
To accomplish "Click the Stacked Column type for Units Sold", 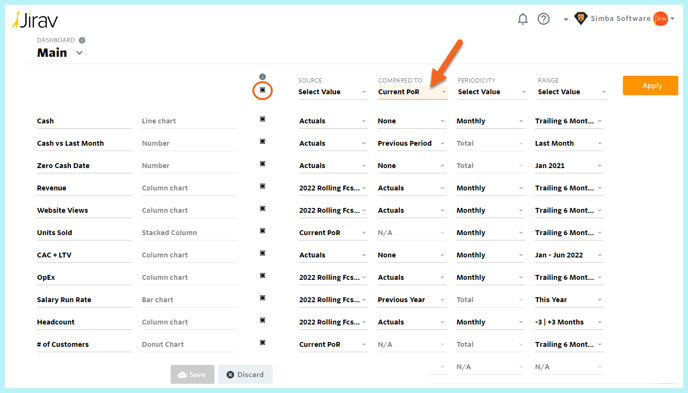I will pyautogui.click(x=189, y=233).
